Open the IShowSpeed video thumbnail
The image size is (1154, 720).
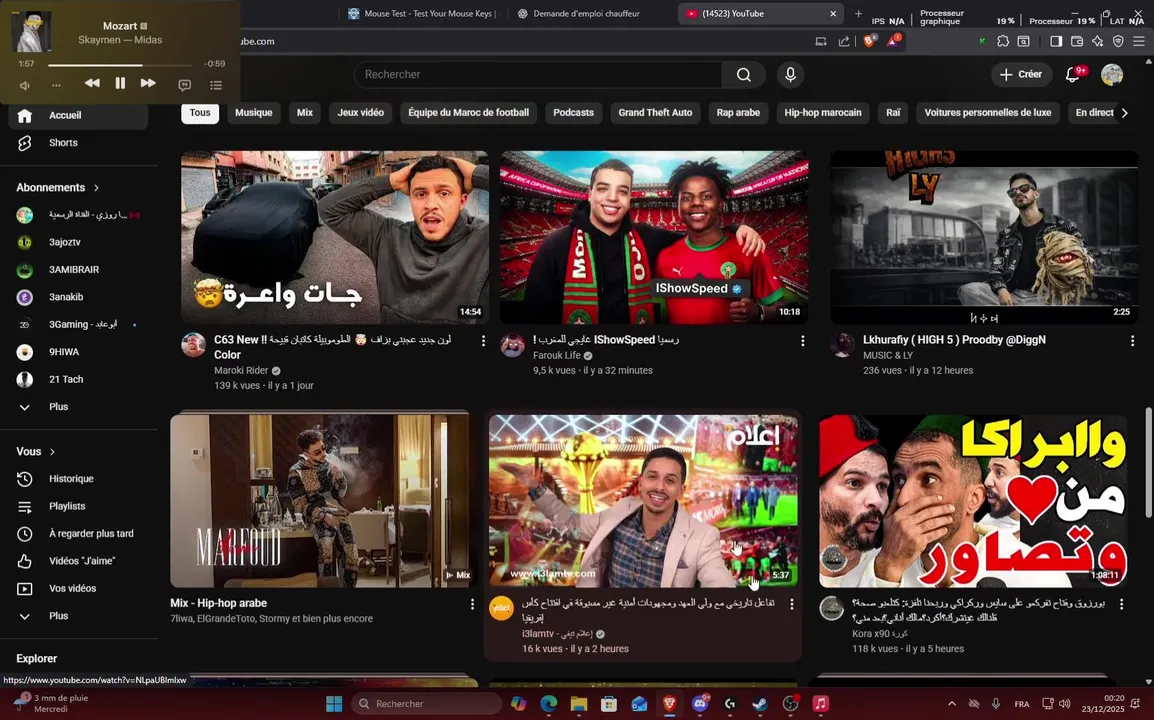point(654,237)
